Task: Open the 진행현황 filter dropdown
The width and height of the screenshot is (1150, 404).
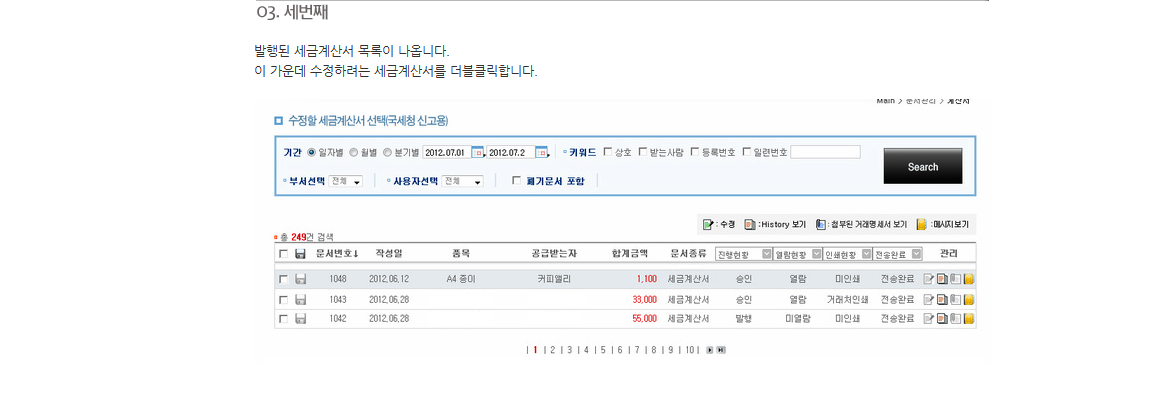Action: click(767, 254)
